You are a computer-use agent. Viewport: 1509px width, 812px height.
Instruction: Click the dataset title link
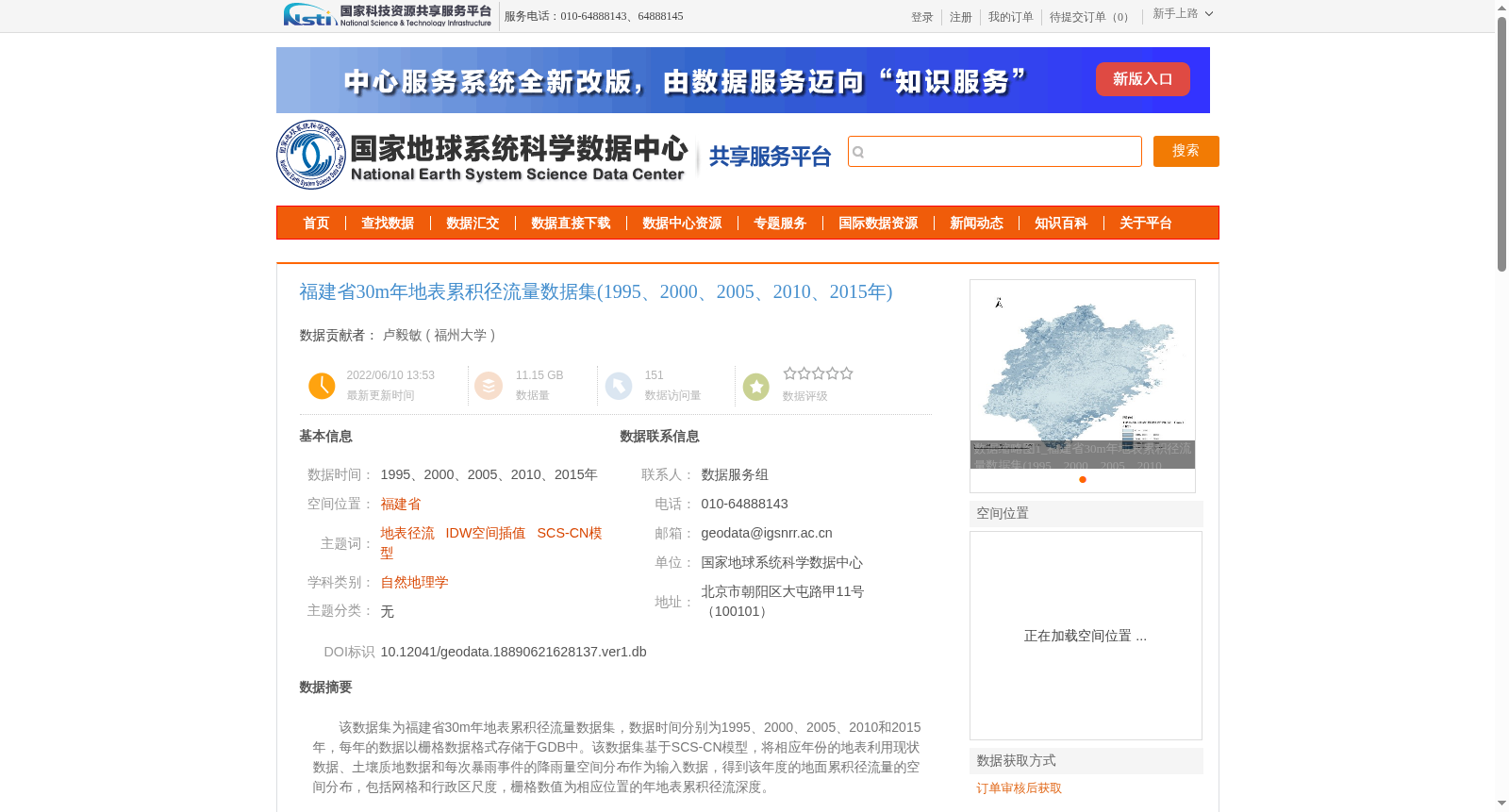pos(596,291)
